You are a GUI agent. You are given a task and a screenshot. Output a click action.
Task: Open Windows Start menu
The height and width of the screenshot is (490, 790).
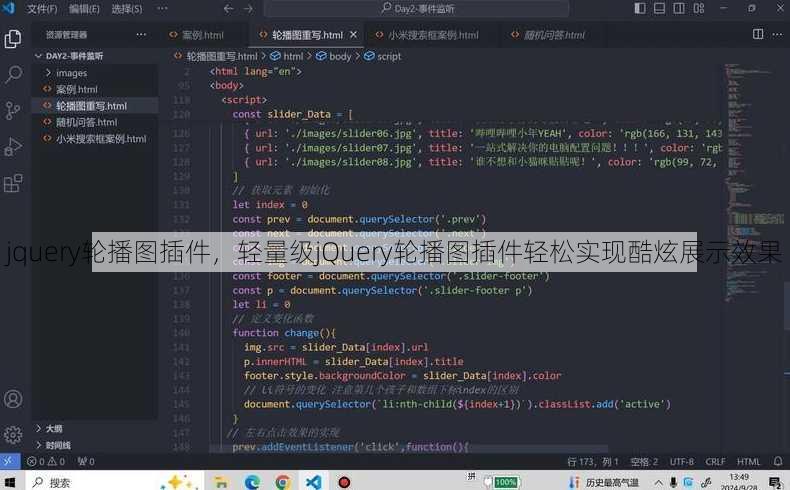[x=10, y=482]
